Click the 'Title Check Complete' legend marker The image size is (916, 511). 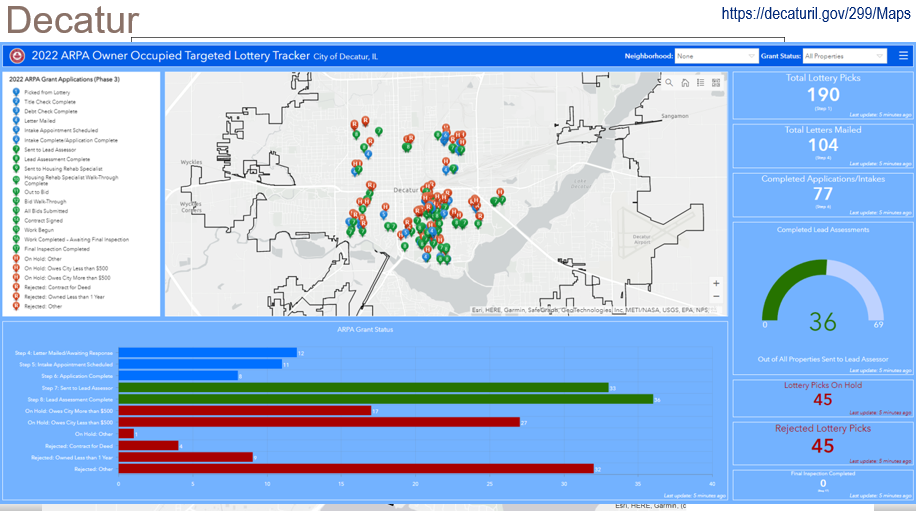(16, 102)
